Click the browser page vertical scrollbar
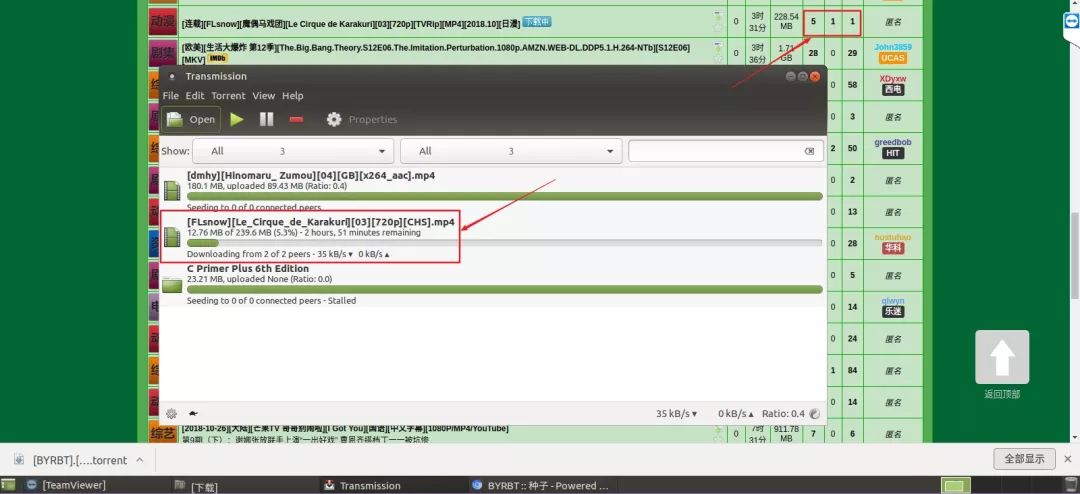 pos(1075,255)
